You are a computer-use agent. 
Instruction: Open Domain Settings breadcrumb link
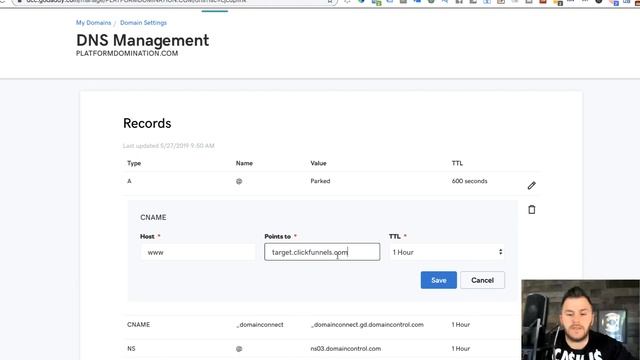click(143, 23)
